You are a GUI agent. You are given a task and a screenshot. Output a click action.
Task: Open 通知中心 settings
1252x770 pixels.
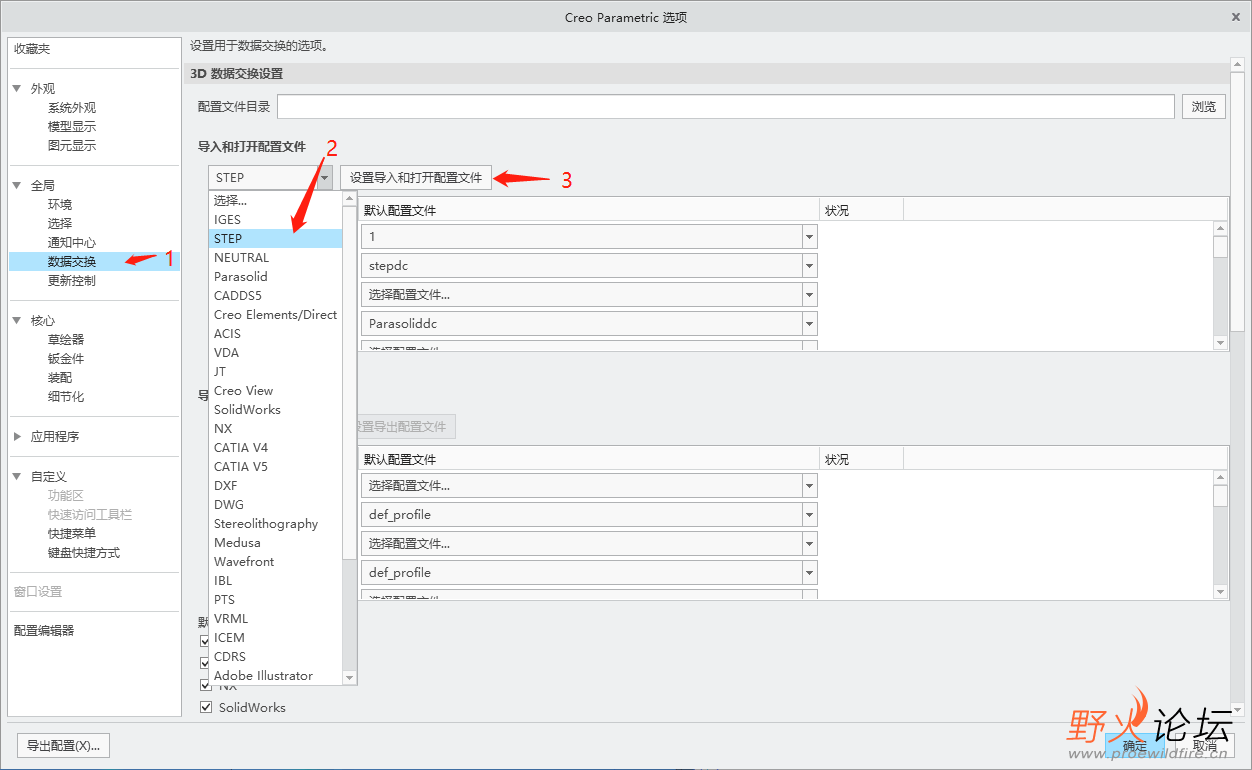point(72,243)
